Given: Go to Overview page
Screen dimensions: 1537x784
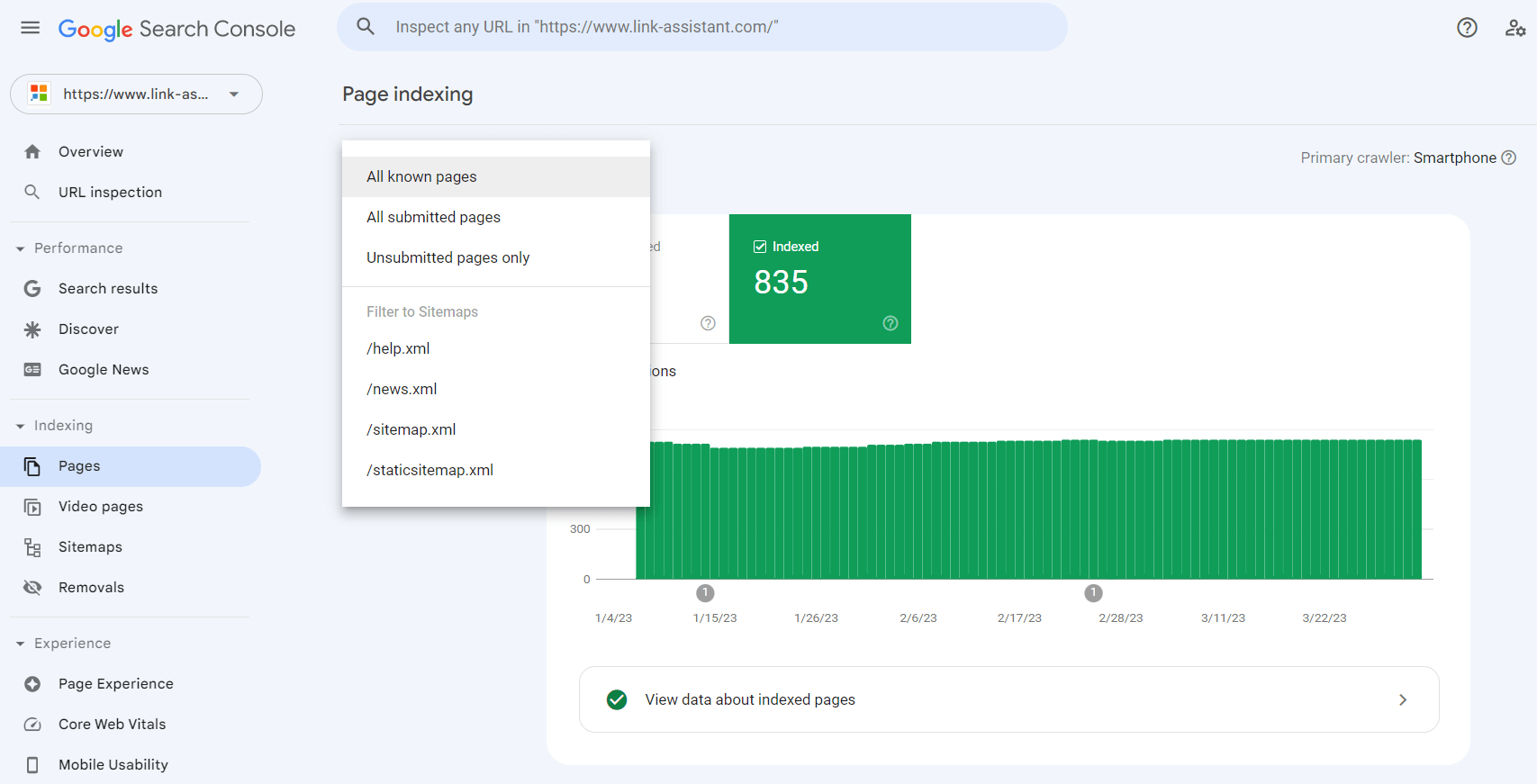Looking at the screenshot, I should 131,152.
